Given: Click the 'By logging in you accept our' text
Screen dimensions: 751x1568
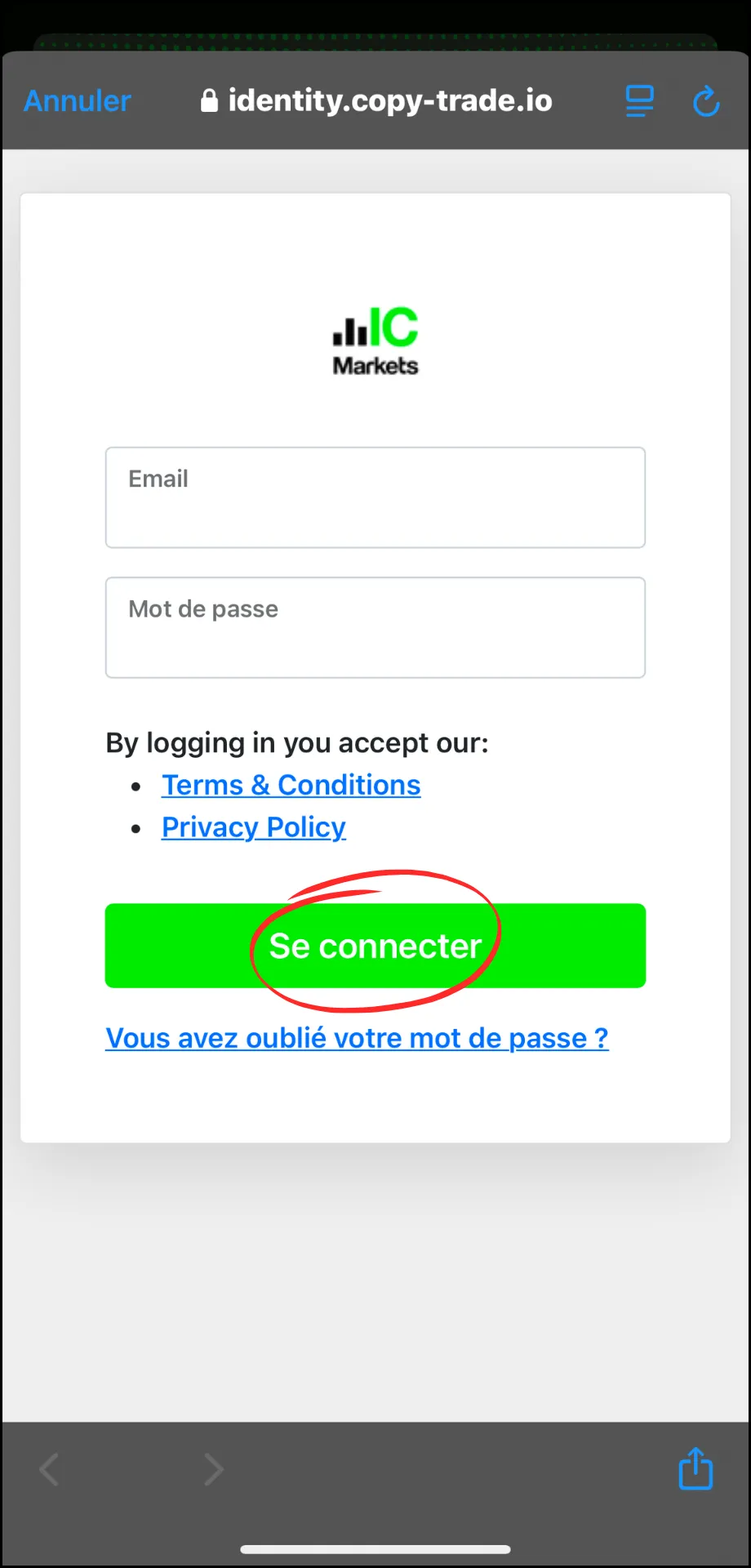Looking at the screenshot, I should pos(297,743).
